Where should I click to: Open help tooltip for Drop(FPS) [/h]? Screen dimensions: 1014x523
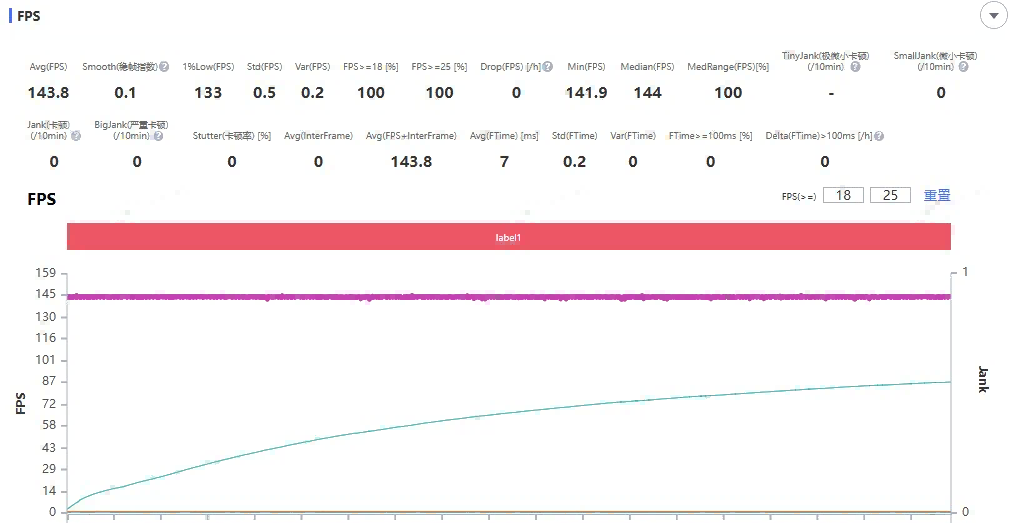(547, 67)
